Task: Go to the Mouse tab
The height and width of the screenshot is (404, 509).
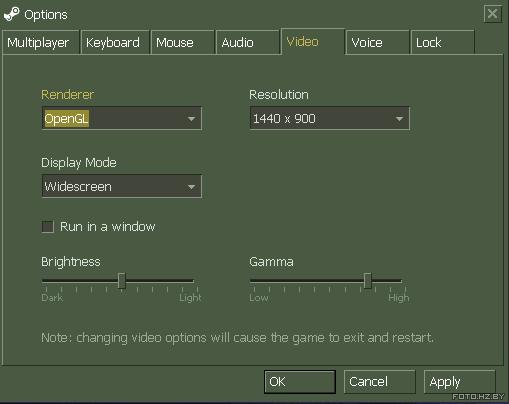Action: (x=182, y=42)
